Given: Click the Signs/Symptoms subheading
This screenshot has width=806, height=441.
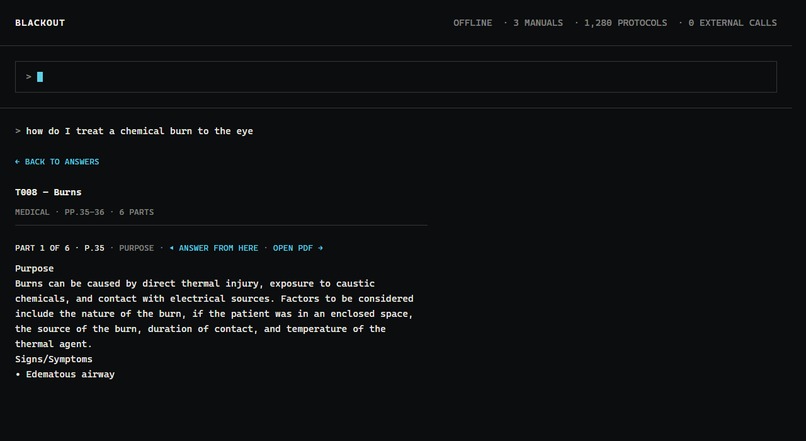Looking at the screenshot, I should (53, 359).
